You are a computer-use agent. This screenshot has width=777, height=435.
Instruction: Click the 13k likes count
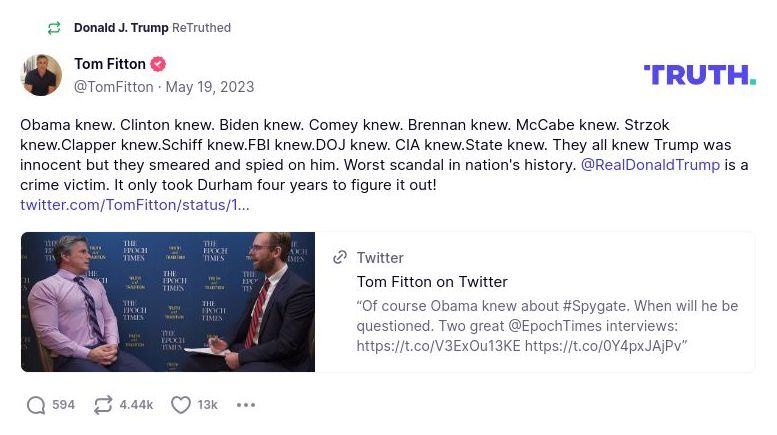[207, 405]
